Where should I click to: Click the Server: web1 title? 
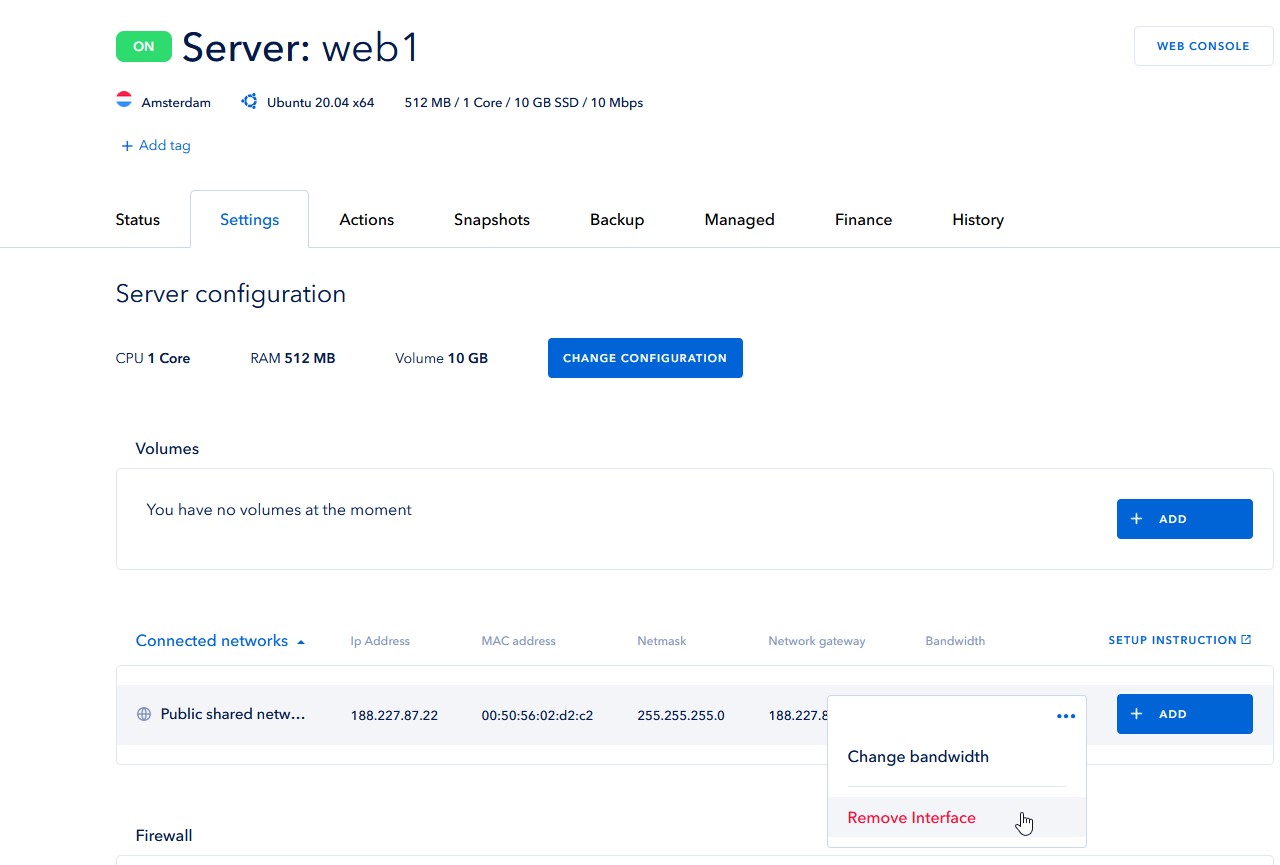coord(300,47)
